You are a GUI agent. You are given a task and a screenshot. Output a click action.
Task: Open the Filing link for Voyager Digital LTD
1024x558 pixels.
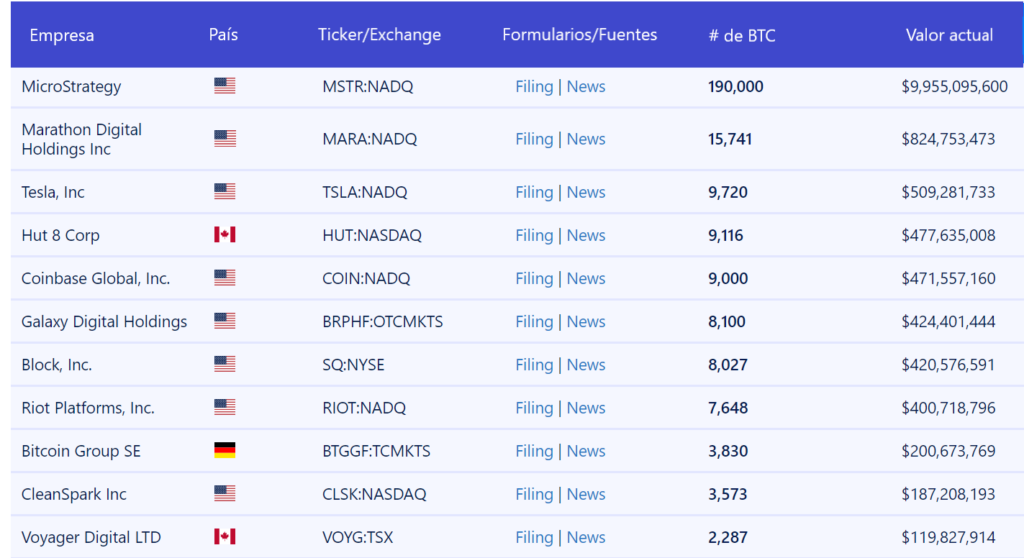pyautogui.click(x=534, y=538)
